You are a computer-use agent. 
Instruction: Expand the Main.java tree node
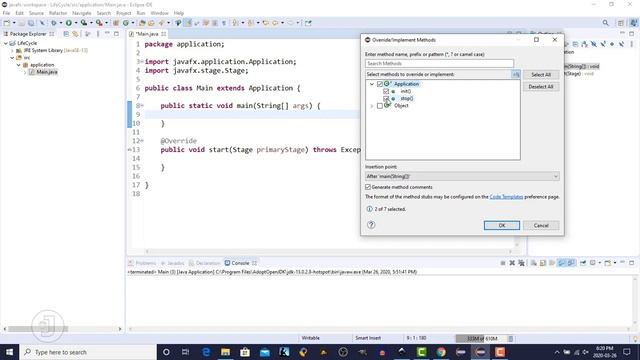tap(25, 72)
